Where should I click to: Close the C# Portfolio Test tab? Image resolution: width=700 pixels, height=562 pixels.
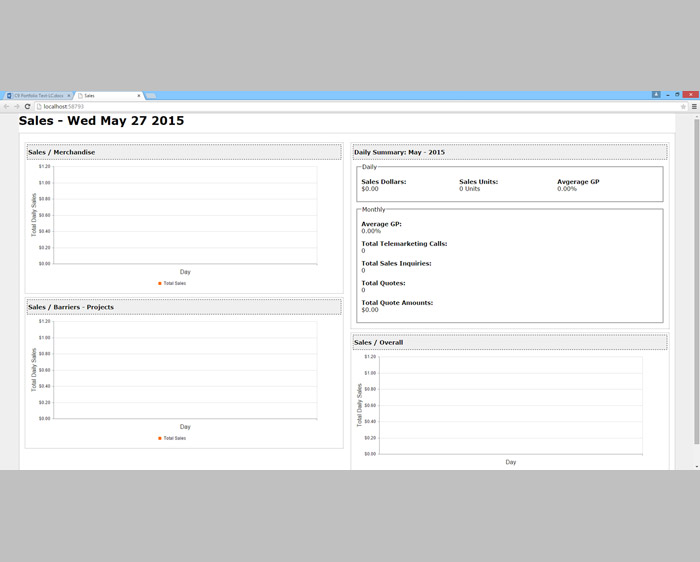point(69,96)
